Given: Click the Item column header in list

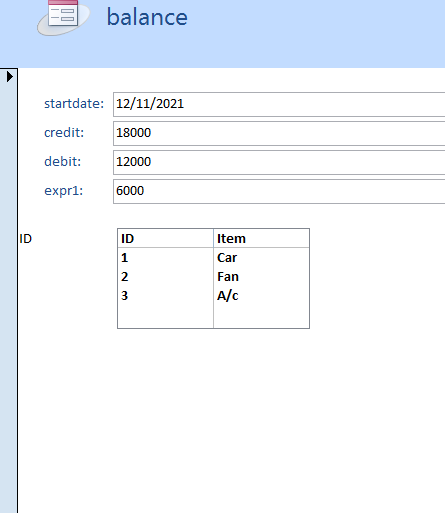Looking at the screenshot, I should pos(261,238).
